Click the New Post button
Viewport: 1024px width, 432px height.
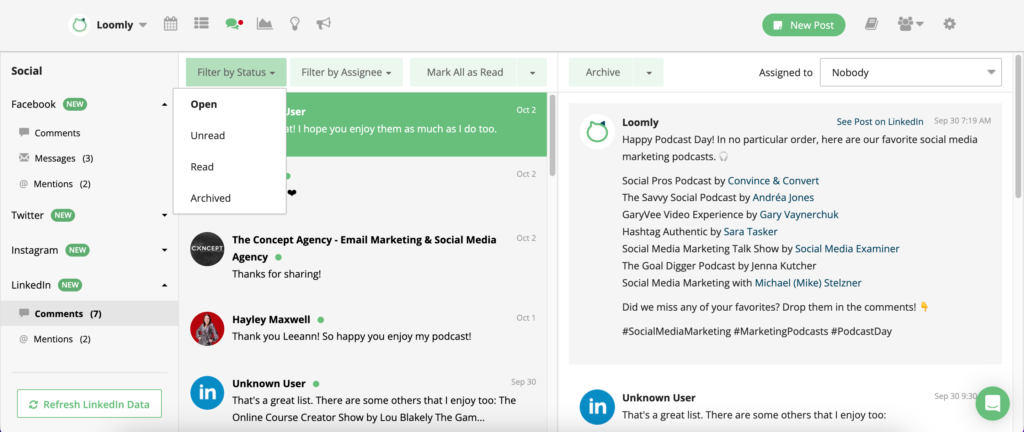(803, 25)
